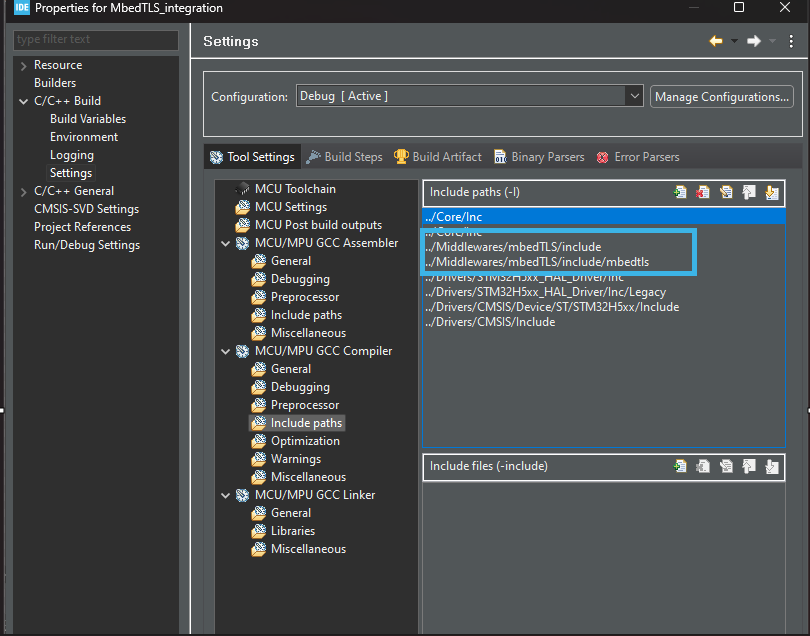Viewport: 810px width, 636px height.
Task: Collapse the C/C++ Build section
Action: pyautogui.click(x=22, y=100)
